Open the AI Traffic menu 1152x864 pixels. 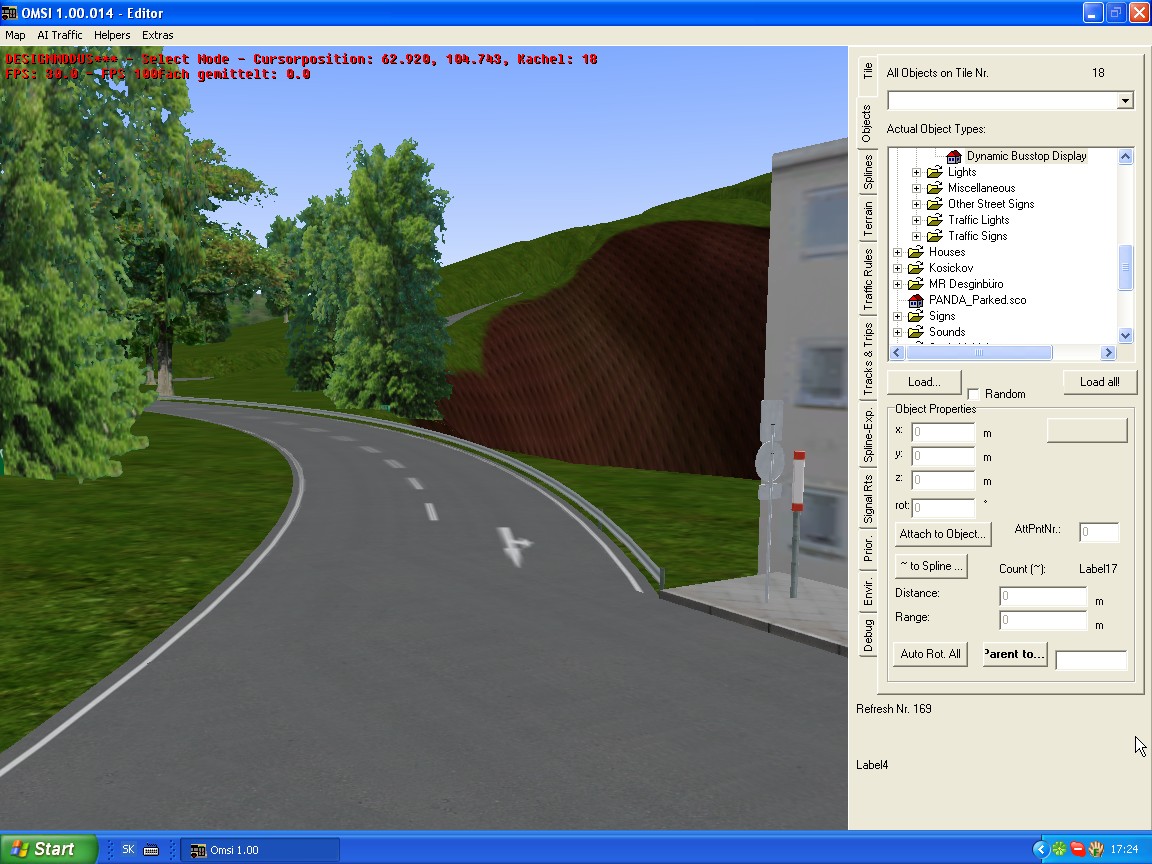[x=60, y=35]
